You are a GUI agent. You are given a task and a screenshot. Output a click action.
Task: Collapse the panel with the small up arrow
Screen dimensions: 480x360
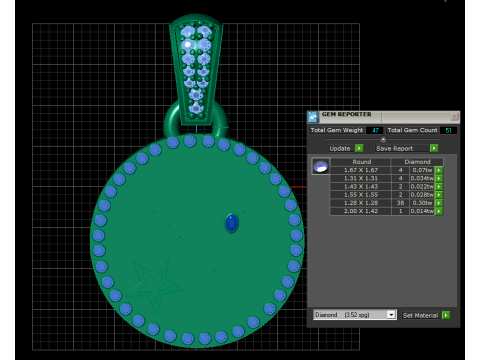383,139
